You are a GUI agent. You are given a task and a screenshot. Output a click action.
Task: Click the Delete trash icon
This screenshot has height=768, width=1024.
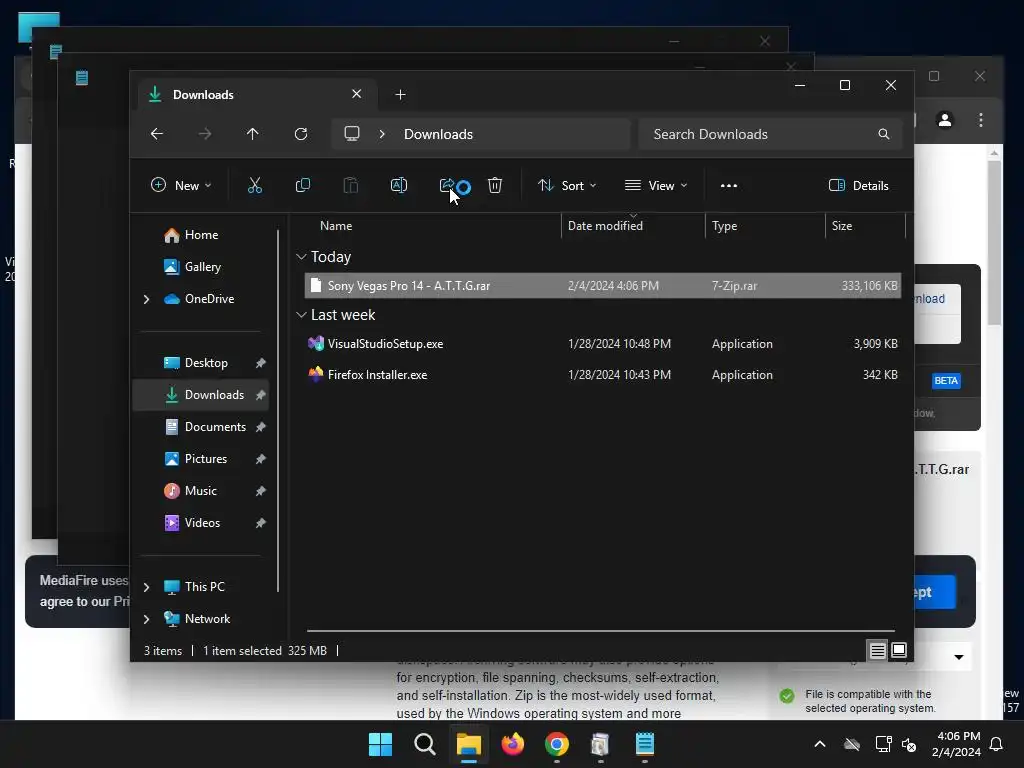(495, 185)
